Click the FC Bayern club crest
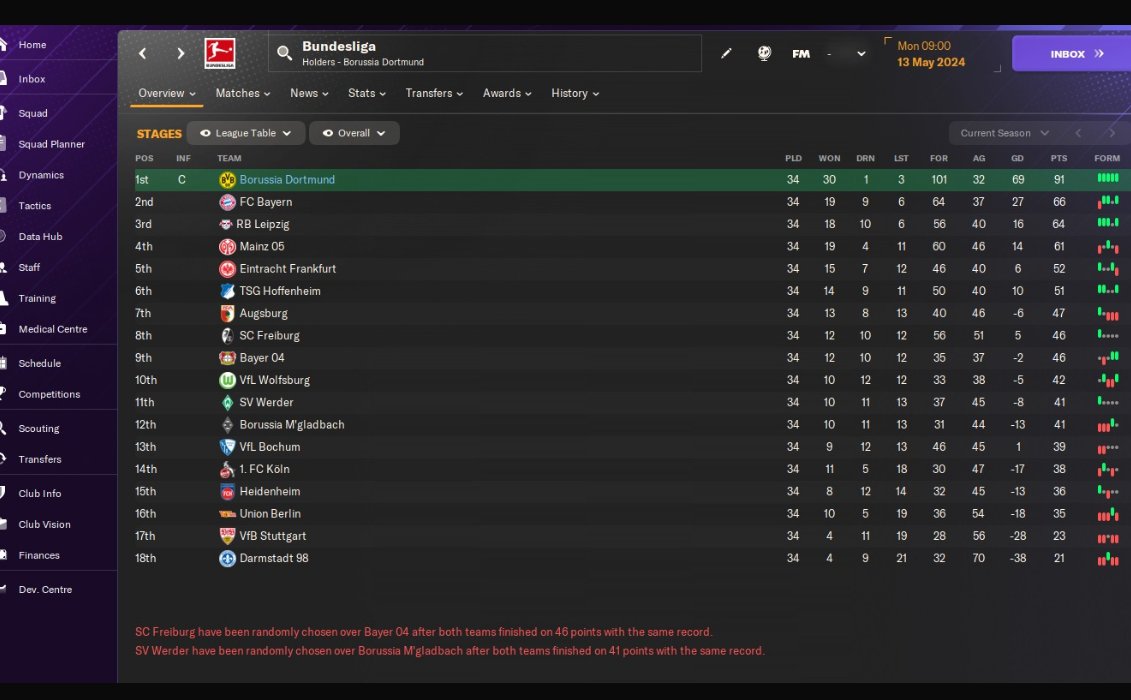This screenshot has width=1131, height=700. (227, 202)
